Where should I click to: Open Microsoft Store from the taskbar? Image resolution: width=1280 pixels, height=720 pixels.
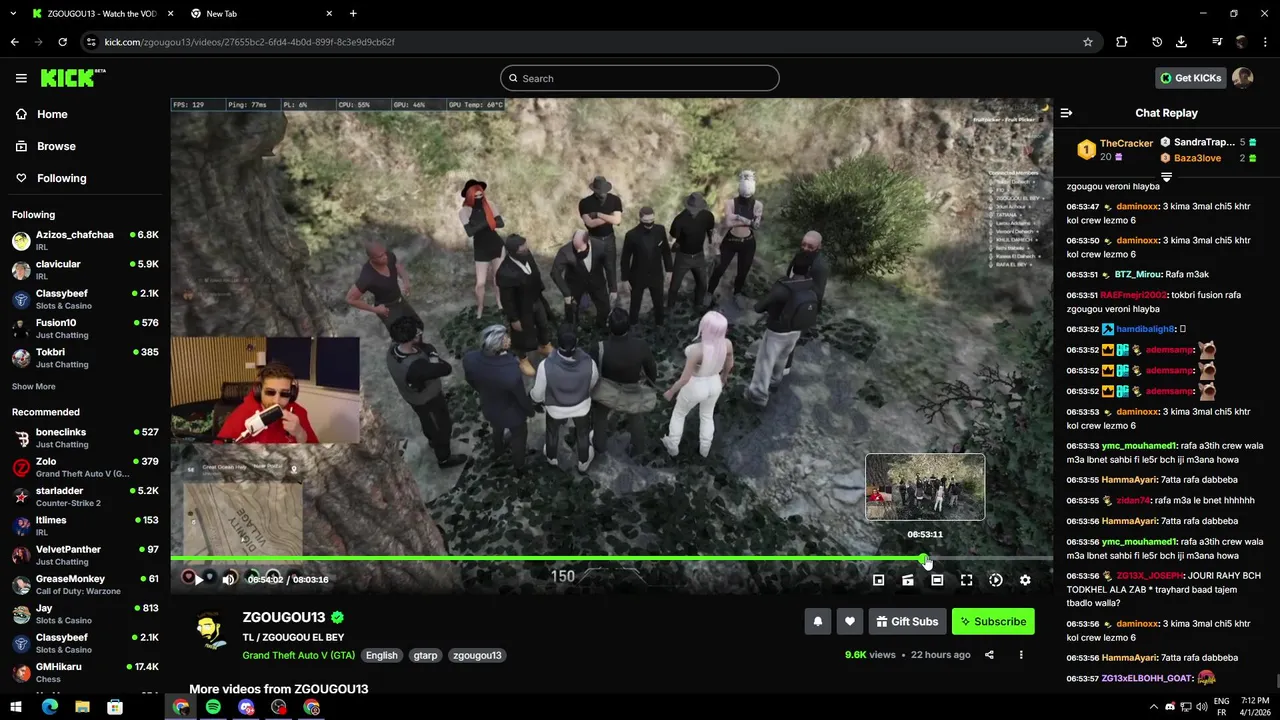click(x=115, y=707)
